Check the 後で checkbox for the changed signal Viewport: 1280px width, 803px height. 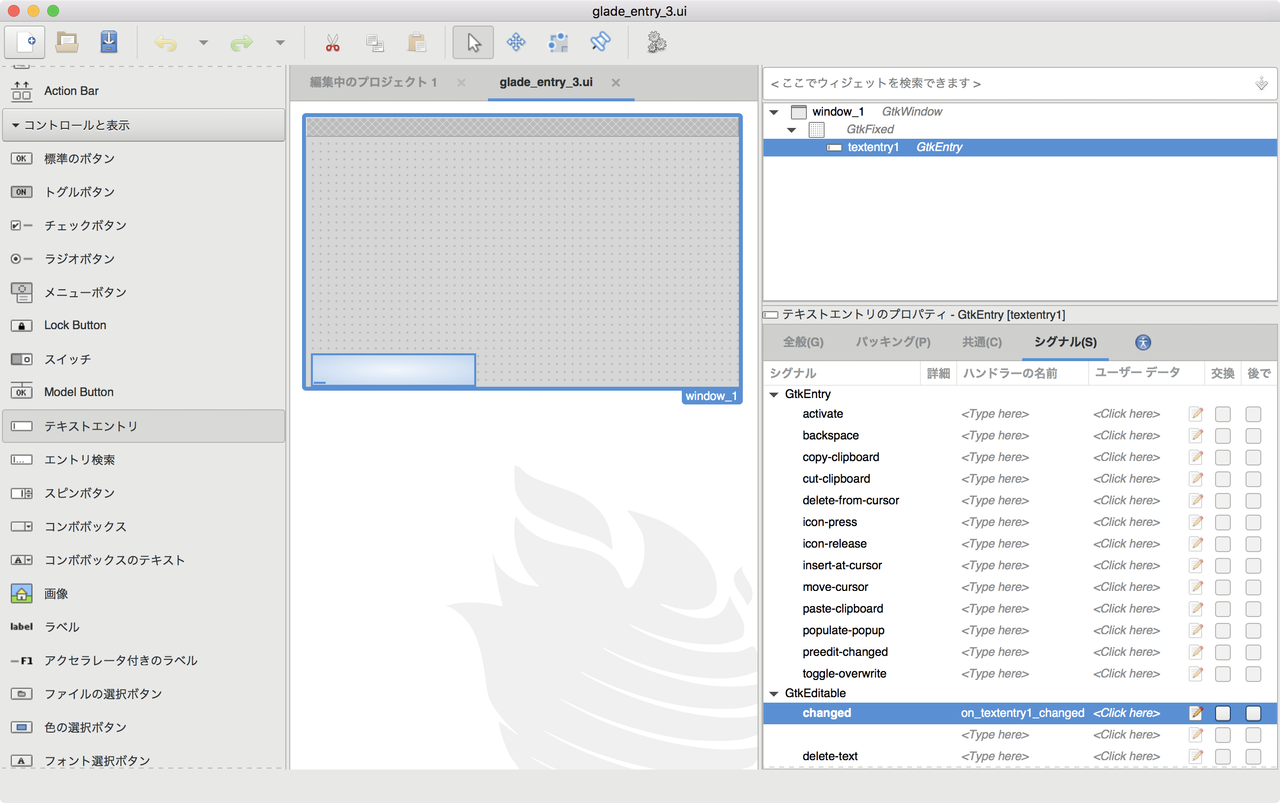click(1253, 713)
